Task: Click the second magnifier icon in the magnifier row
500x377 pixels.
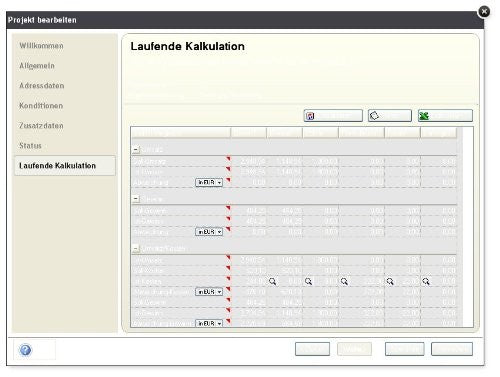Action: pyautogui.click(x=309, y=282)
